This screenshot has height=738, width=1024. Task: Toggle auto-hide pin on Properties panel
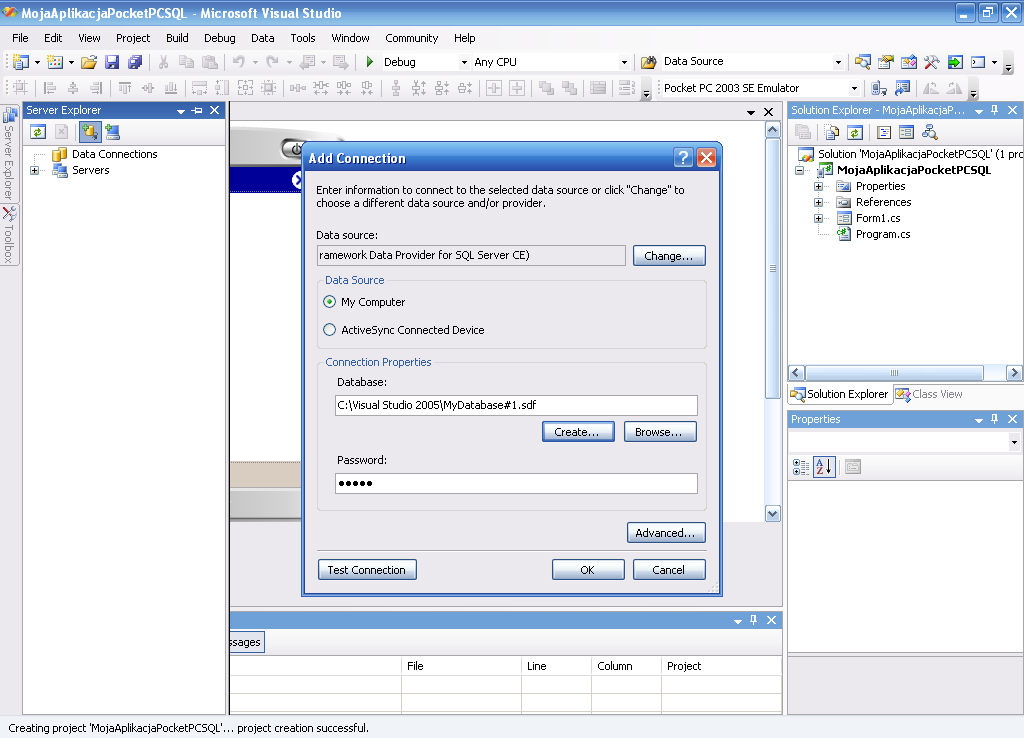[x=995, y=419]
